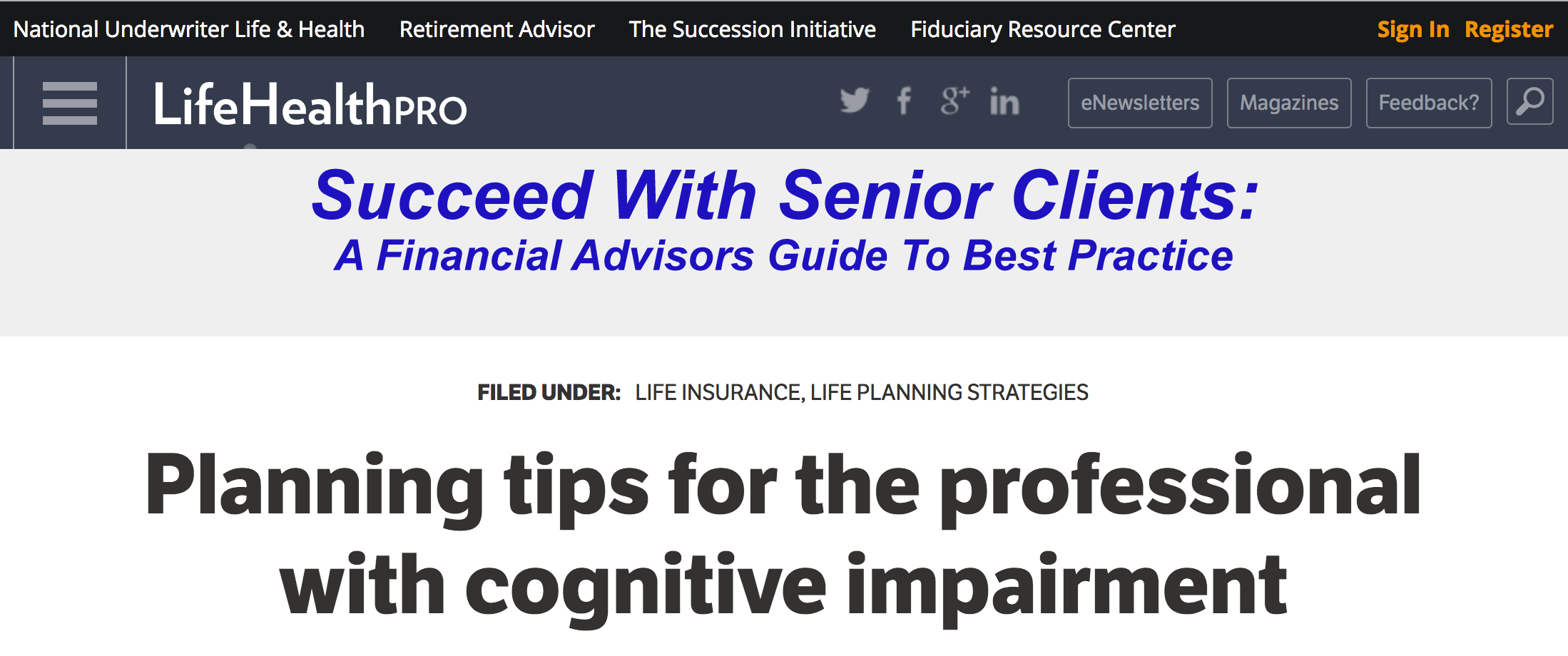Open search via magnifying glass icon
This screenshot has width=1568, height=656.
pyautogui.click(x=1529, y=102)
